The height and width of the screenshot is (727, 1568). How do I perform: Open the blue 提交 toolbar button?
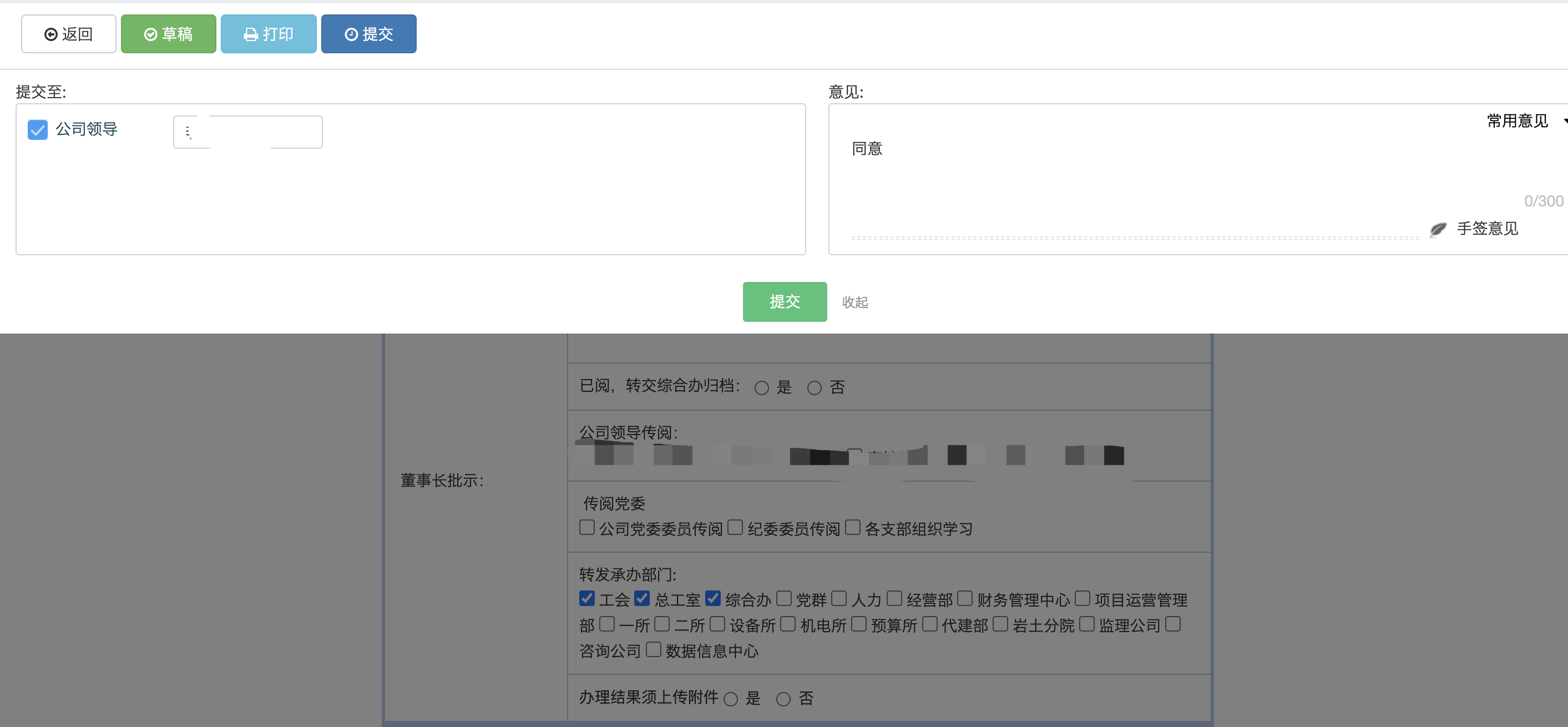tap(369, 34)
